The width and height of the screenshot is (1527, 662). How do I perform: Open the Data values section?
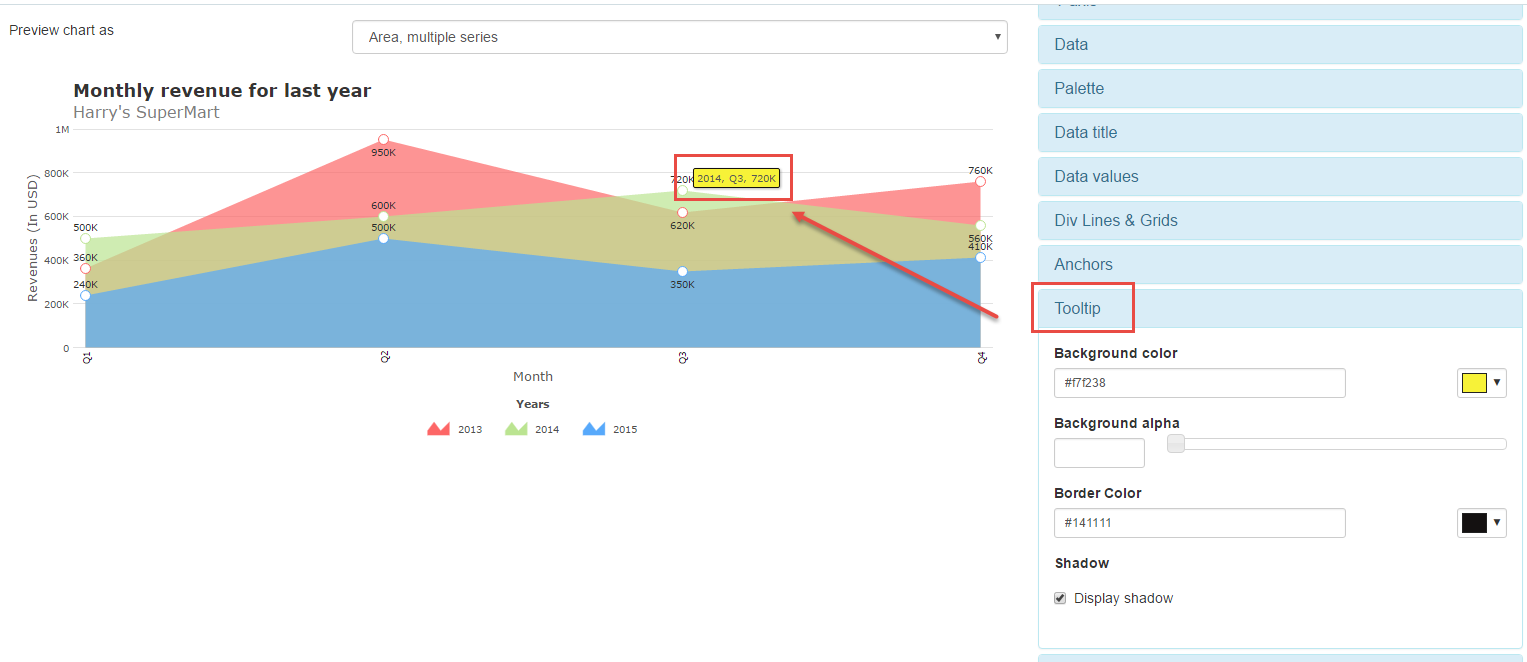[x=1279, y=176]
